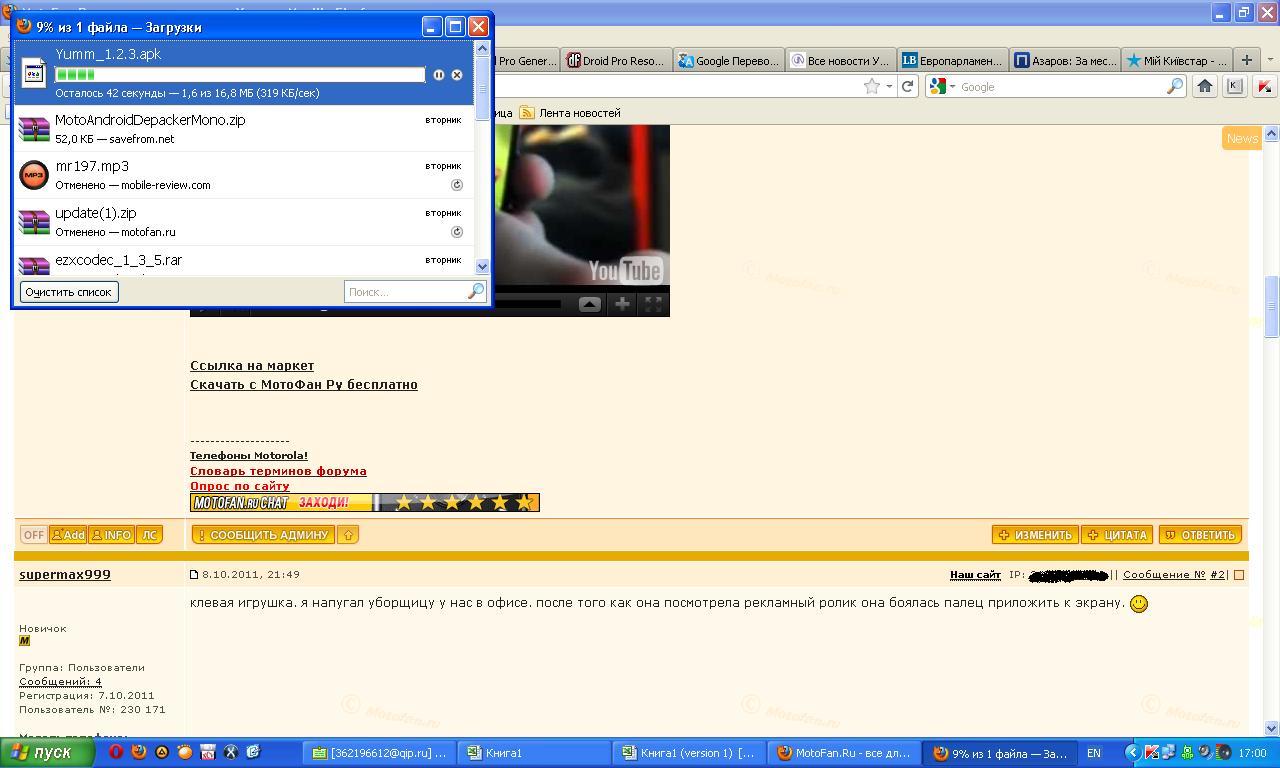The image size is (1280, 768).
Task: Click the downloads search magnifier icon
Action: 476,291
